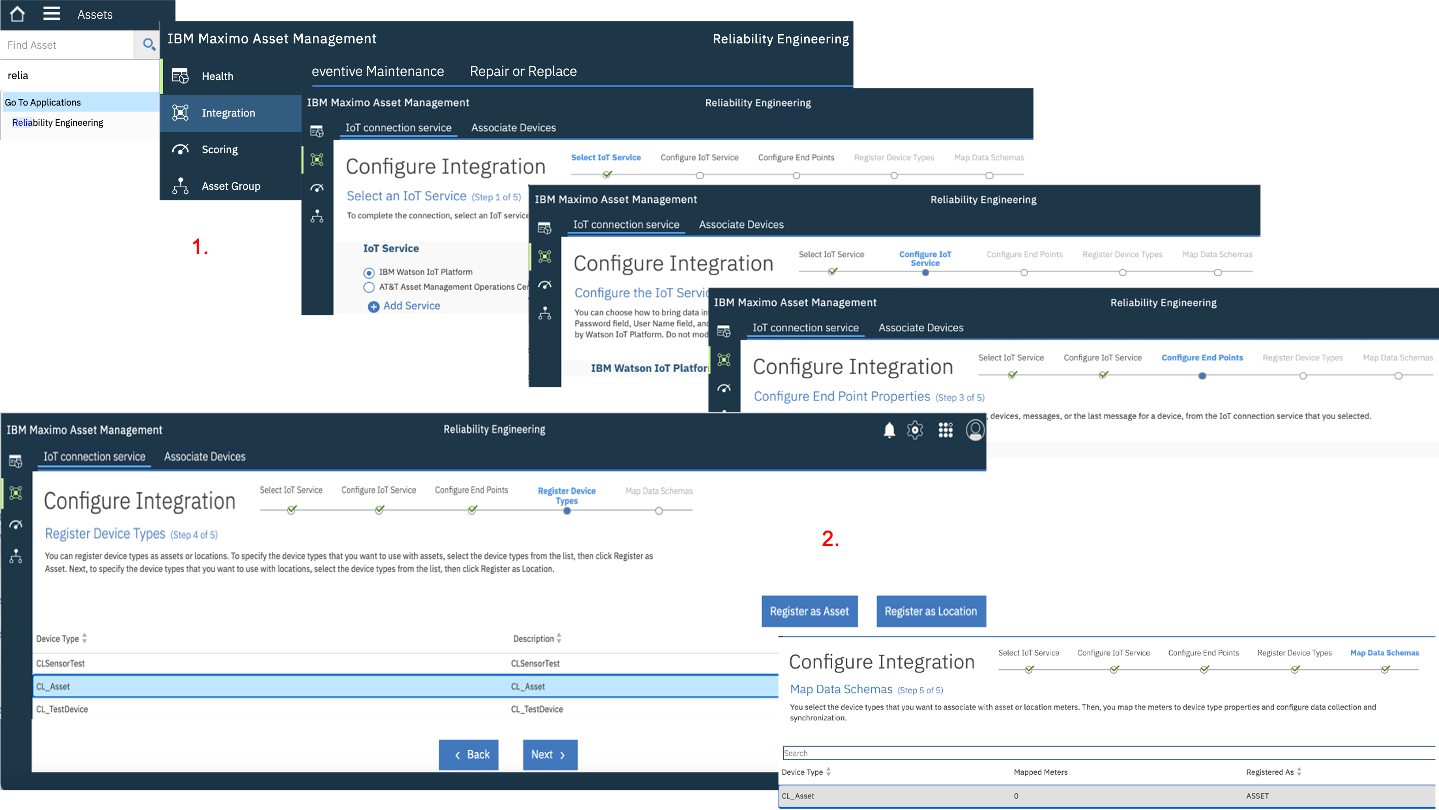Open IoT connection service tab in Step 3 window
Image resolution: width=1439 pixels, height=810 pixels.
(806, 328)
